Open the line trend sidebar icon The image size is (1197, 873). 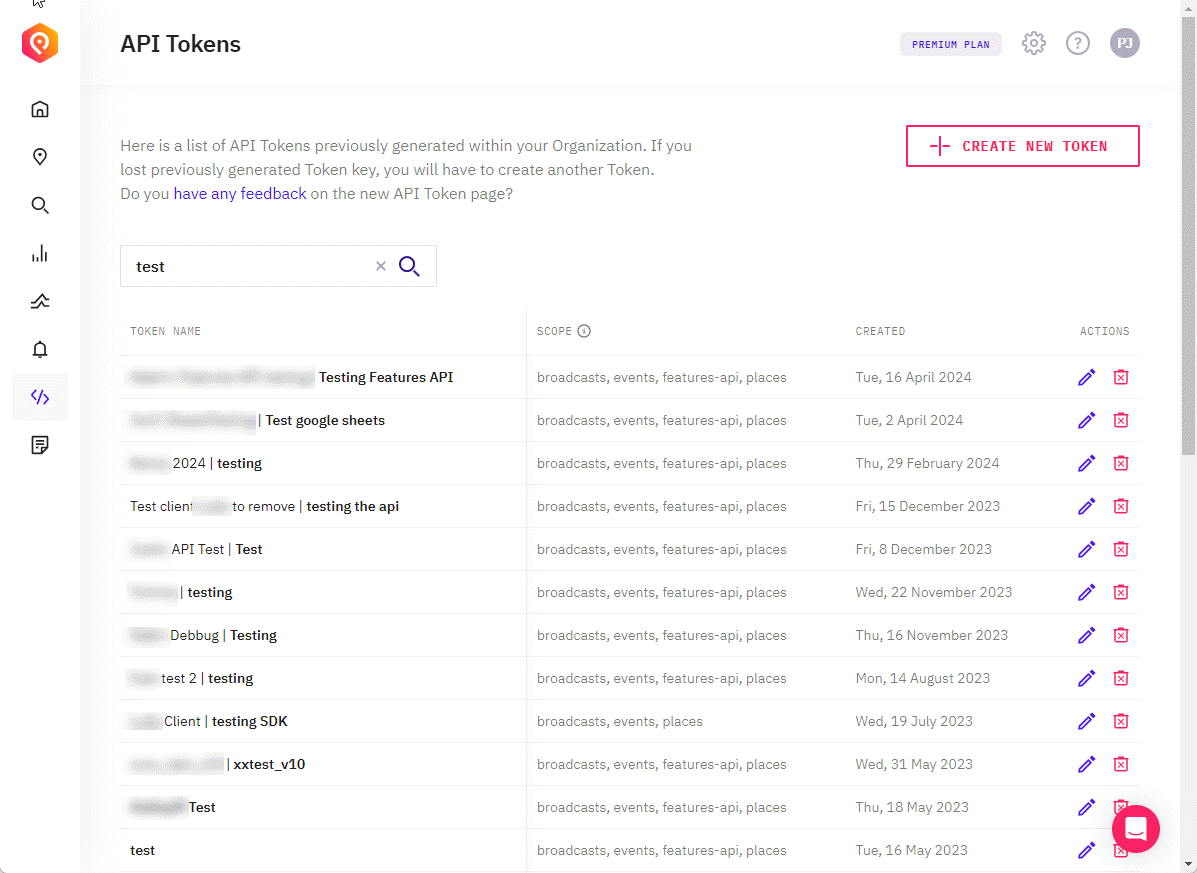[40, 301]
